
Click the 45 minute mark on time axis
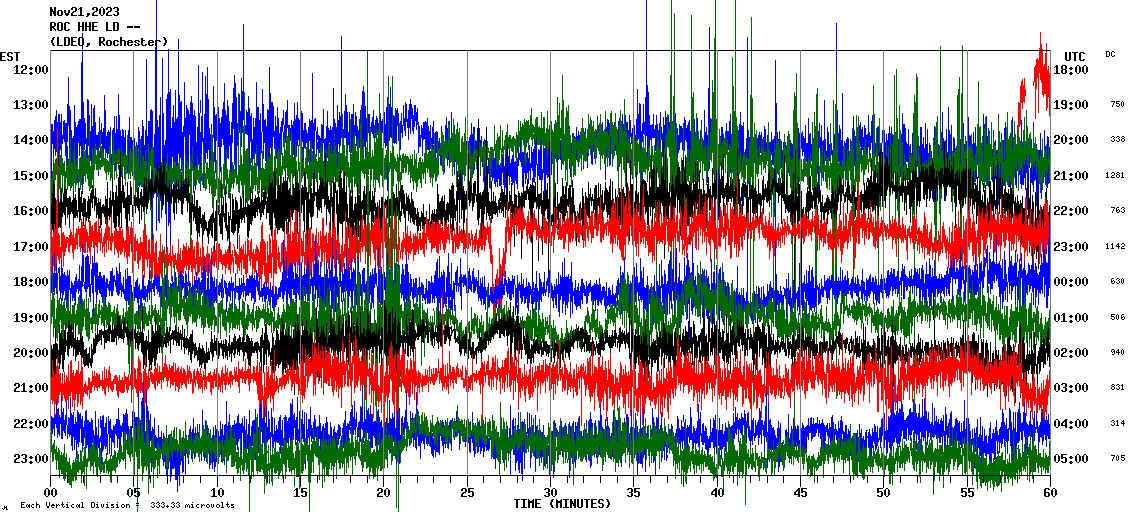point(800,493)
